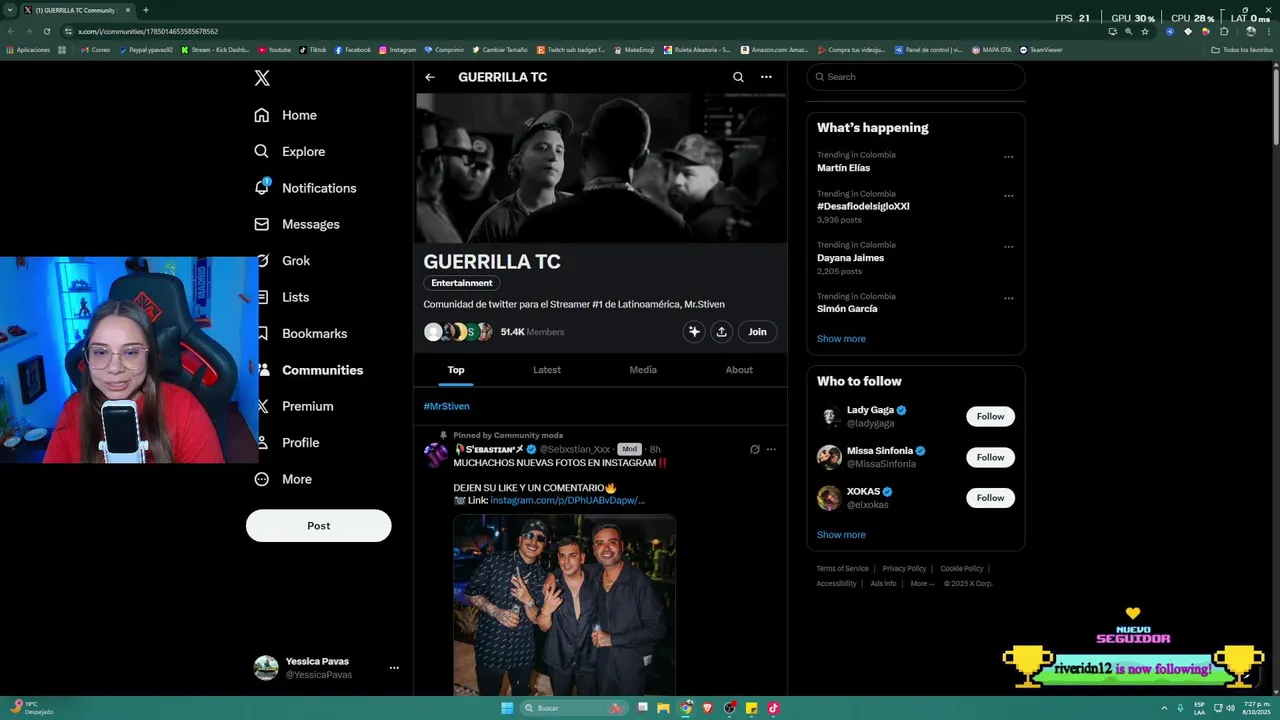Open the pinned post three-dot menu

pos(771,450)
